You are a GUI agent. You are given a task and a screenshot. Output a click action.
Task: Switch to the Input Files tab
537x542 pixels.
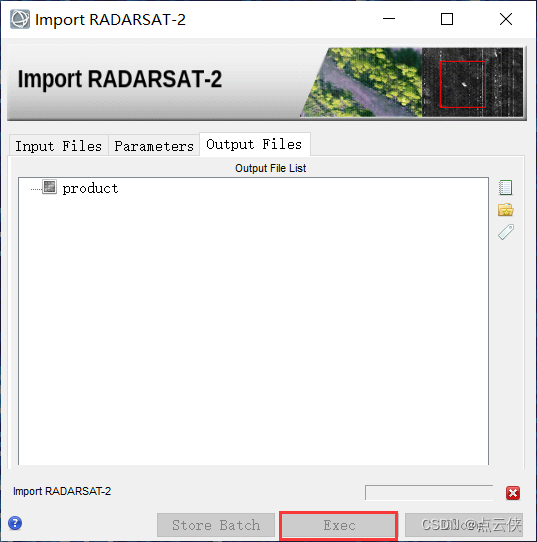[59, 146]
